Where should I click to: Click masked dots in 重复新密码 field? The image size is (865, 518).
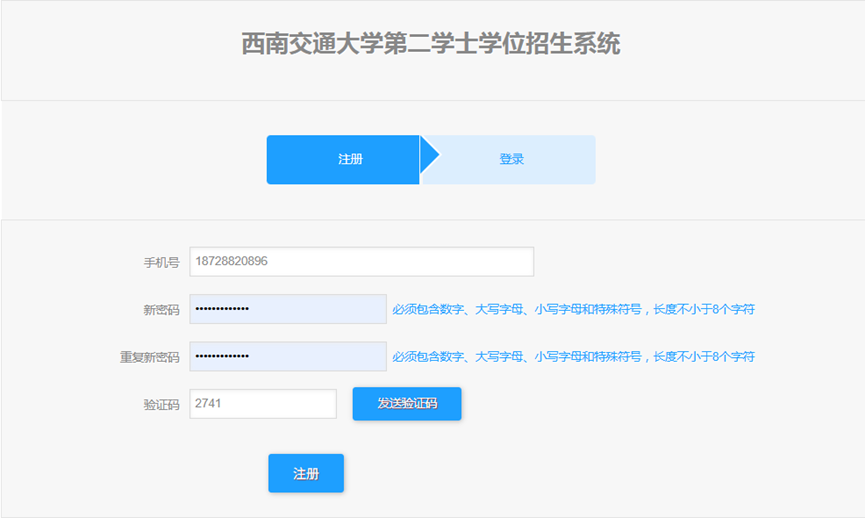click(222, 356)
